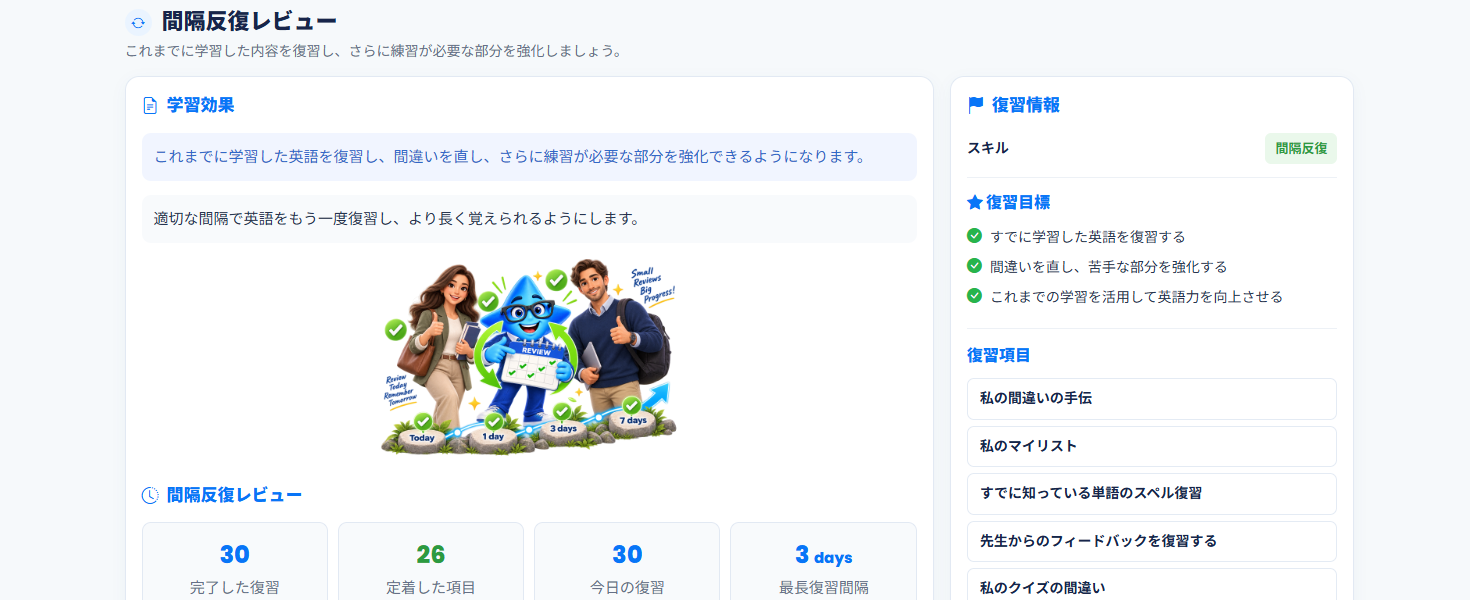Viewport: 1470px width, 600px height.
Task: Click the clock icon beside 間隔反復レビュー section
Action: (150, 495)
